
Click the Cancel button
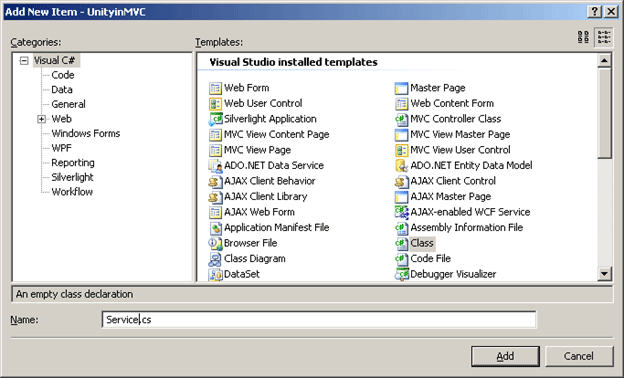(x=578, y=356)
